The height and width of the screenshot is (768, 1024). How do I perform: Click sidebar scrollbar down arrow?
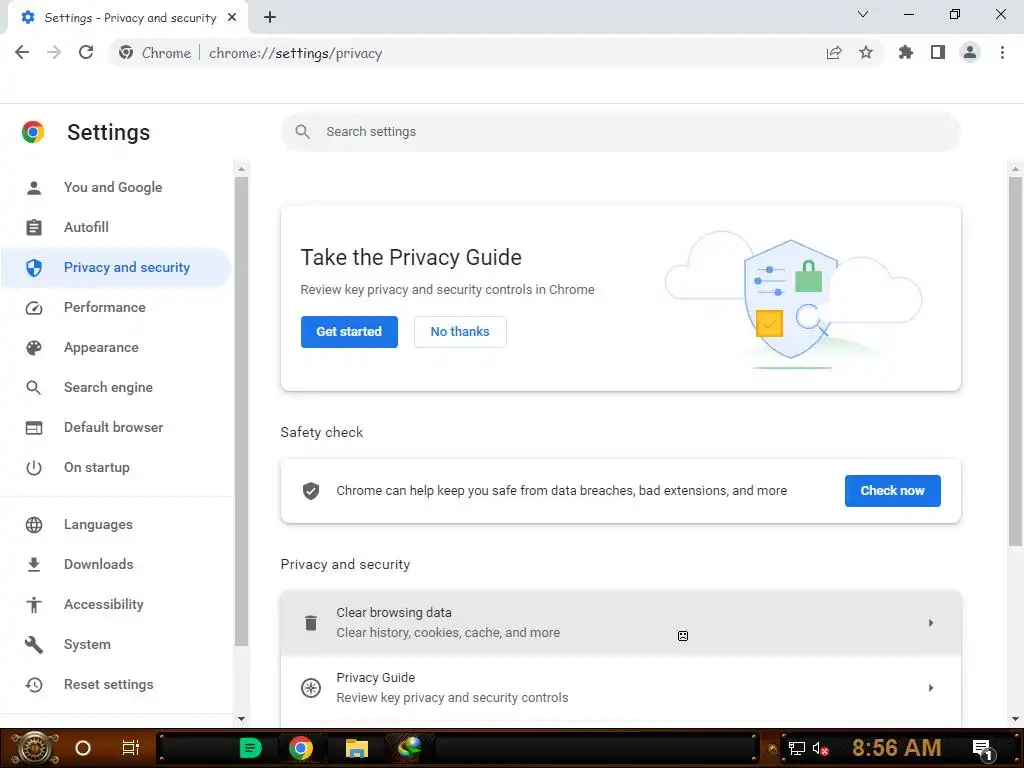point(242,719)
